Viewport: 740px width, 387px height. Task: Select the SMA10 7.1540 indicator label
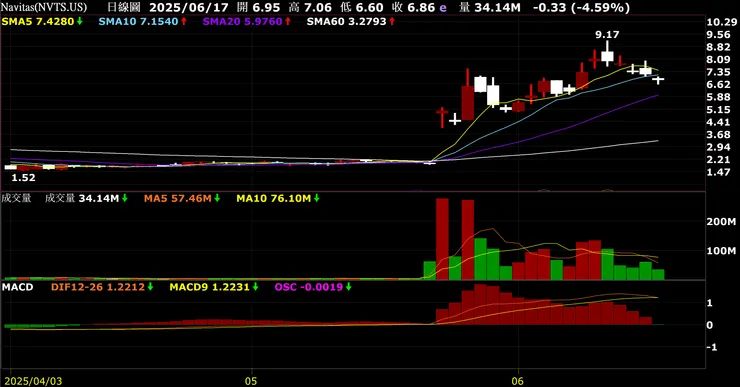point(138,21)
